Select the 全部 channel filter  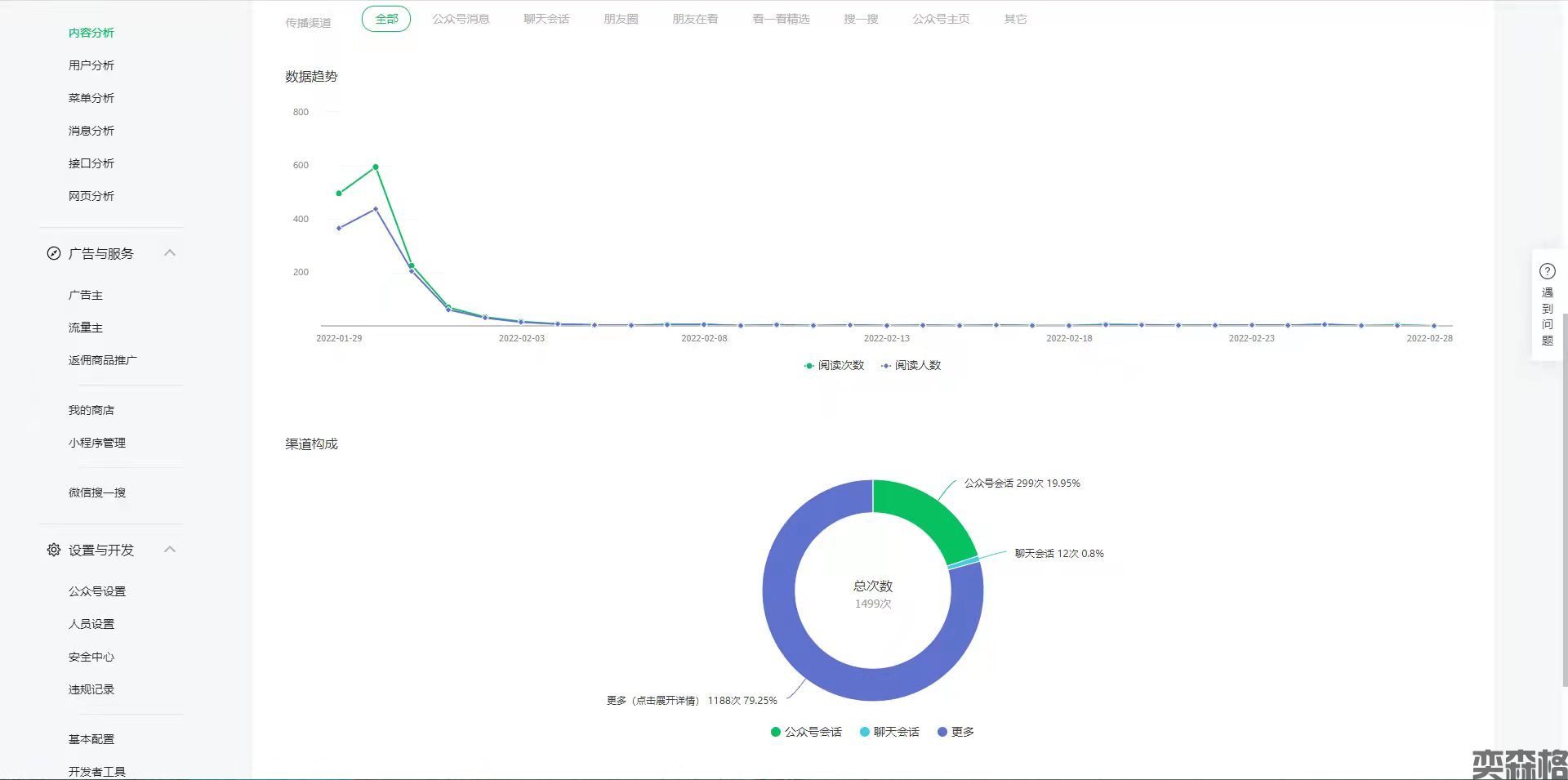coord(386,19)
